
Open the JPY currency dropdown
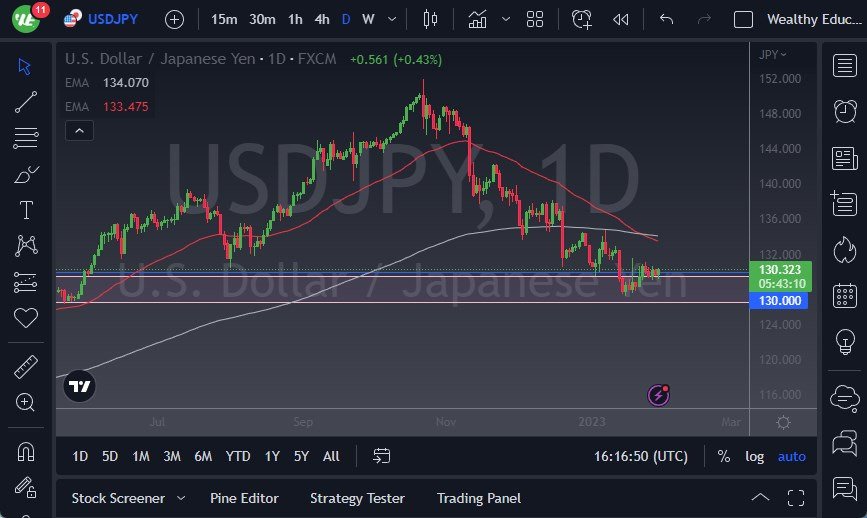click(x=773, y=54)
